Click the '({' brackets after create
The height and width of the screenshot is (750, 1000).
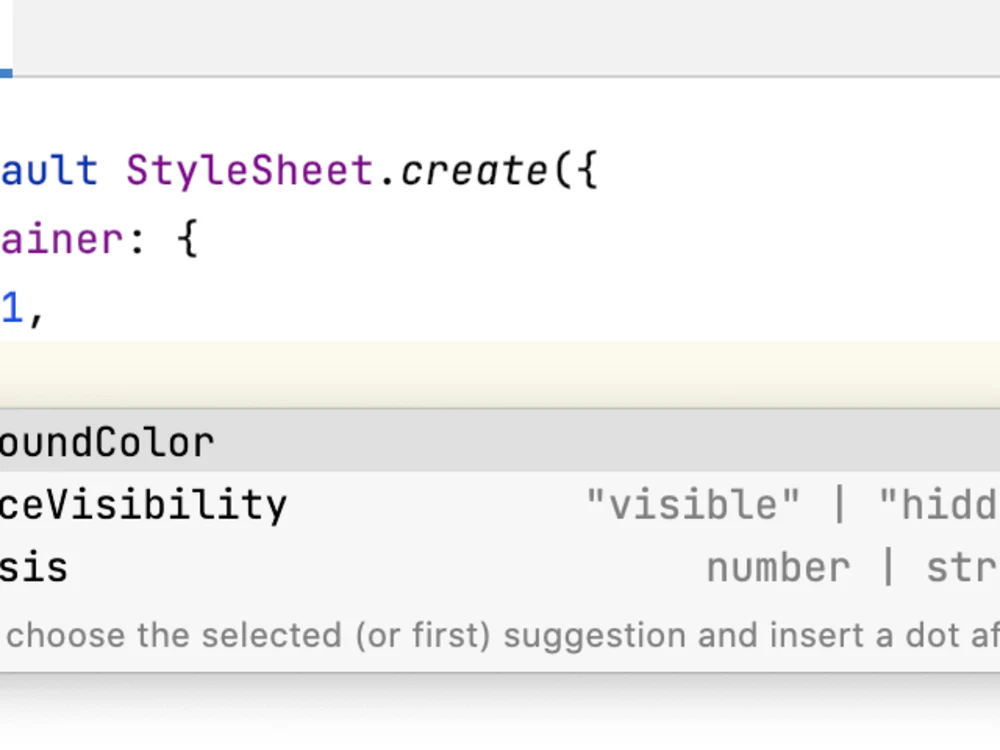point(577,171)
